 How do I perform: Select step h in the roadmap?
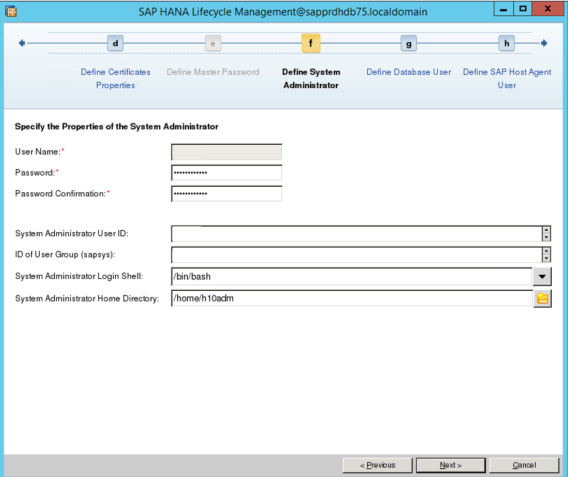coord(506,43)
